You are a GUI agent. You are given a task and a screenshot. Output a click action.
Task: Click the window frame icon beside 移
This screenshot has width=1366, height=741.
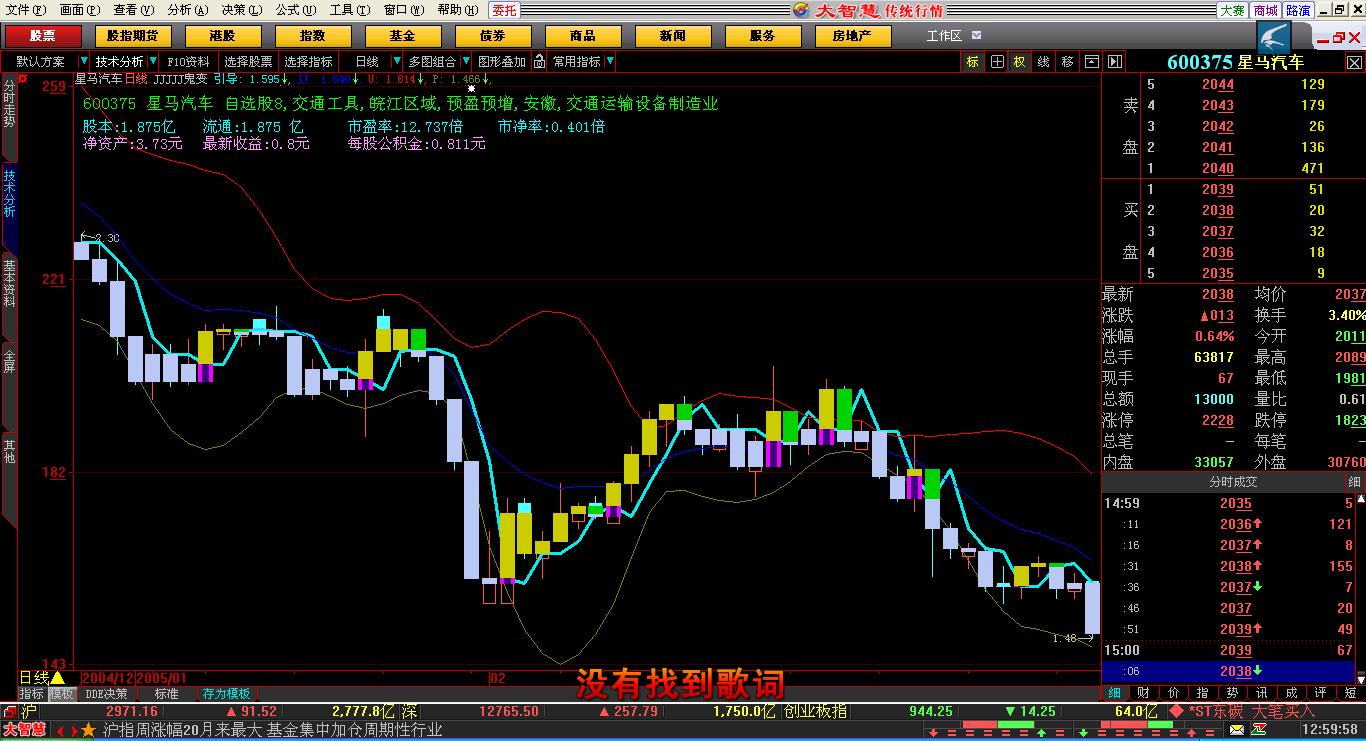click(1091, 62)
